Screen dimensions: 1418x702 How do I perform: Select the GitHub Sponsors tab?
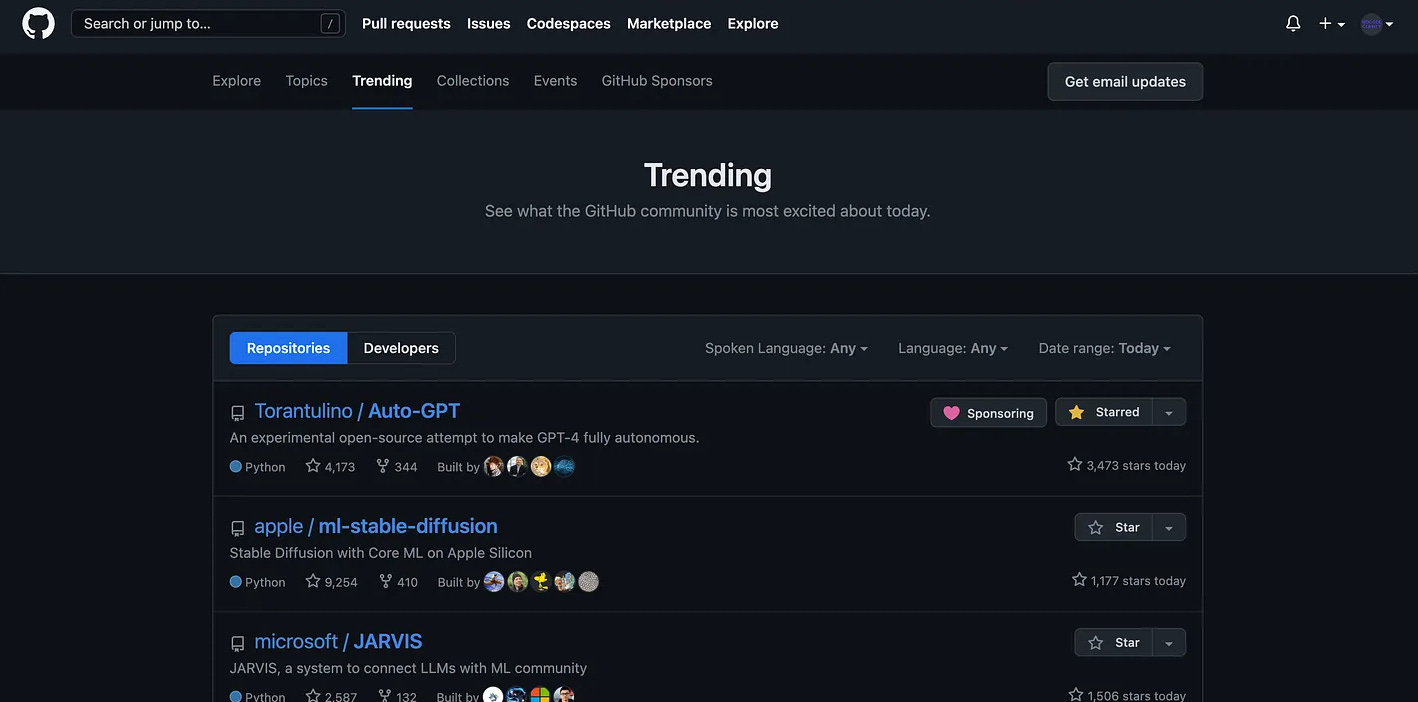point(657,81)
